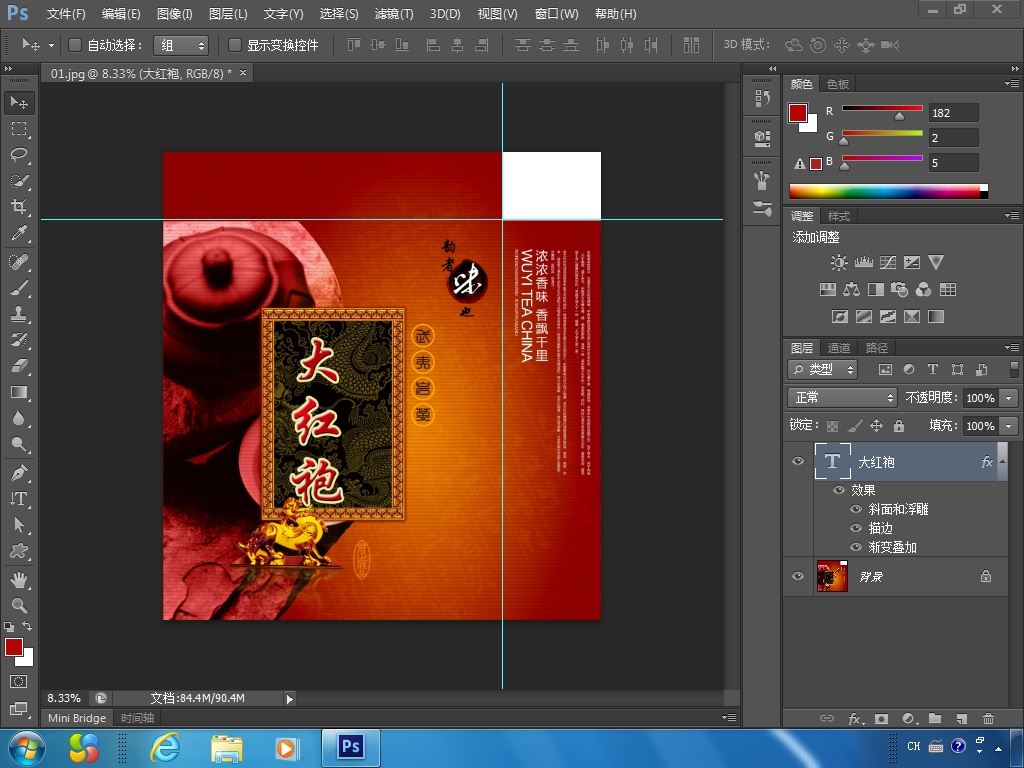1024x768 pixels.
Task: Open the Layers panel flyout menu
Action: pyautogui.click(x=1012, y=347)
